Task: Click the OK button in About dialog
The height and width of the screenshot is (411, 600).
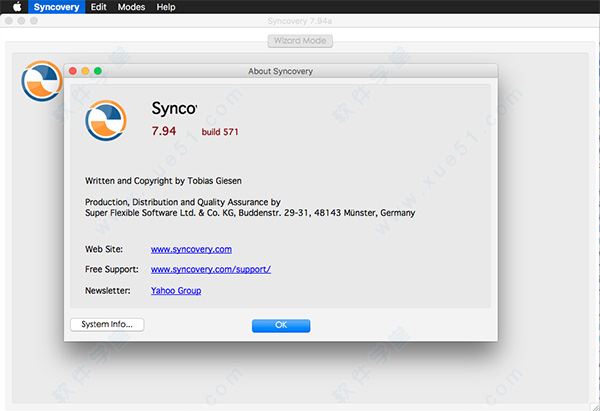Action: click(281, 325)
